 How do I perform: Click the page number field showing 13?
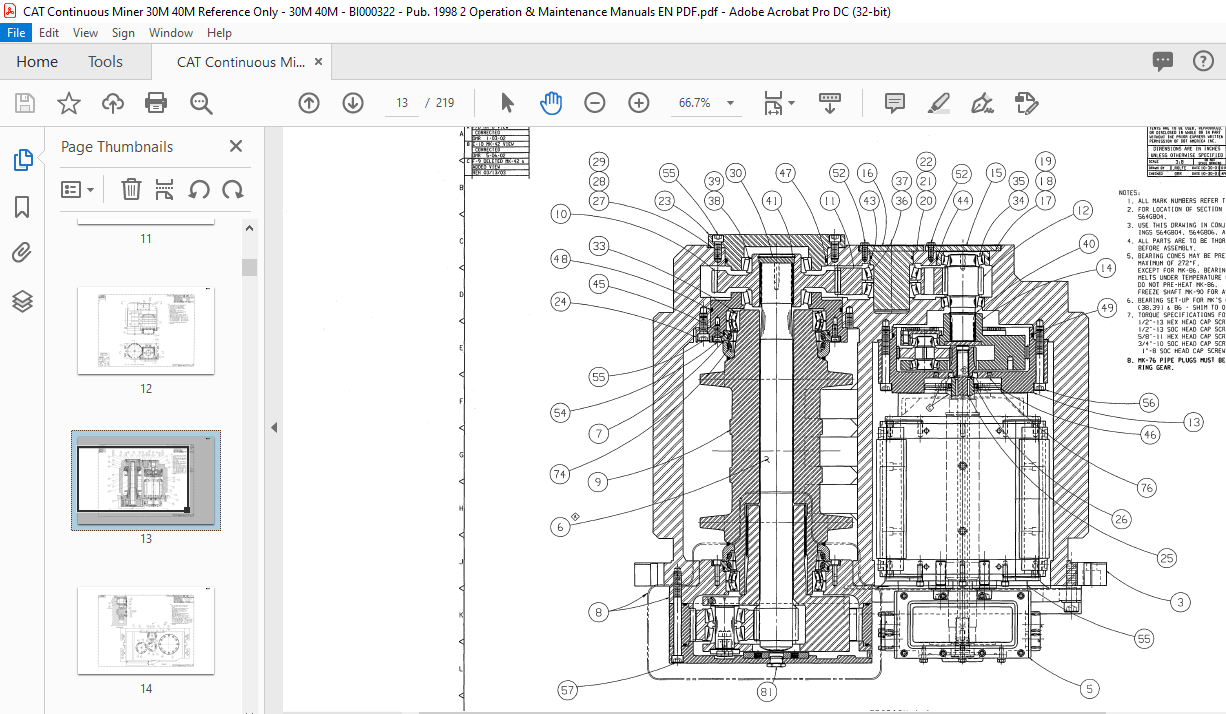(x=402, y=103)
